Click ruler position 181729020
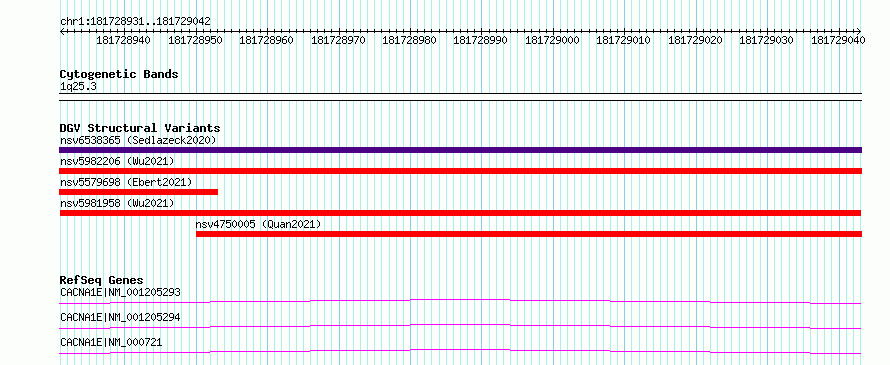Image resolution: width=890 pixels, height=365 pixels. [x=695, y=40]
